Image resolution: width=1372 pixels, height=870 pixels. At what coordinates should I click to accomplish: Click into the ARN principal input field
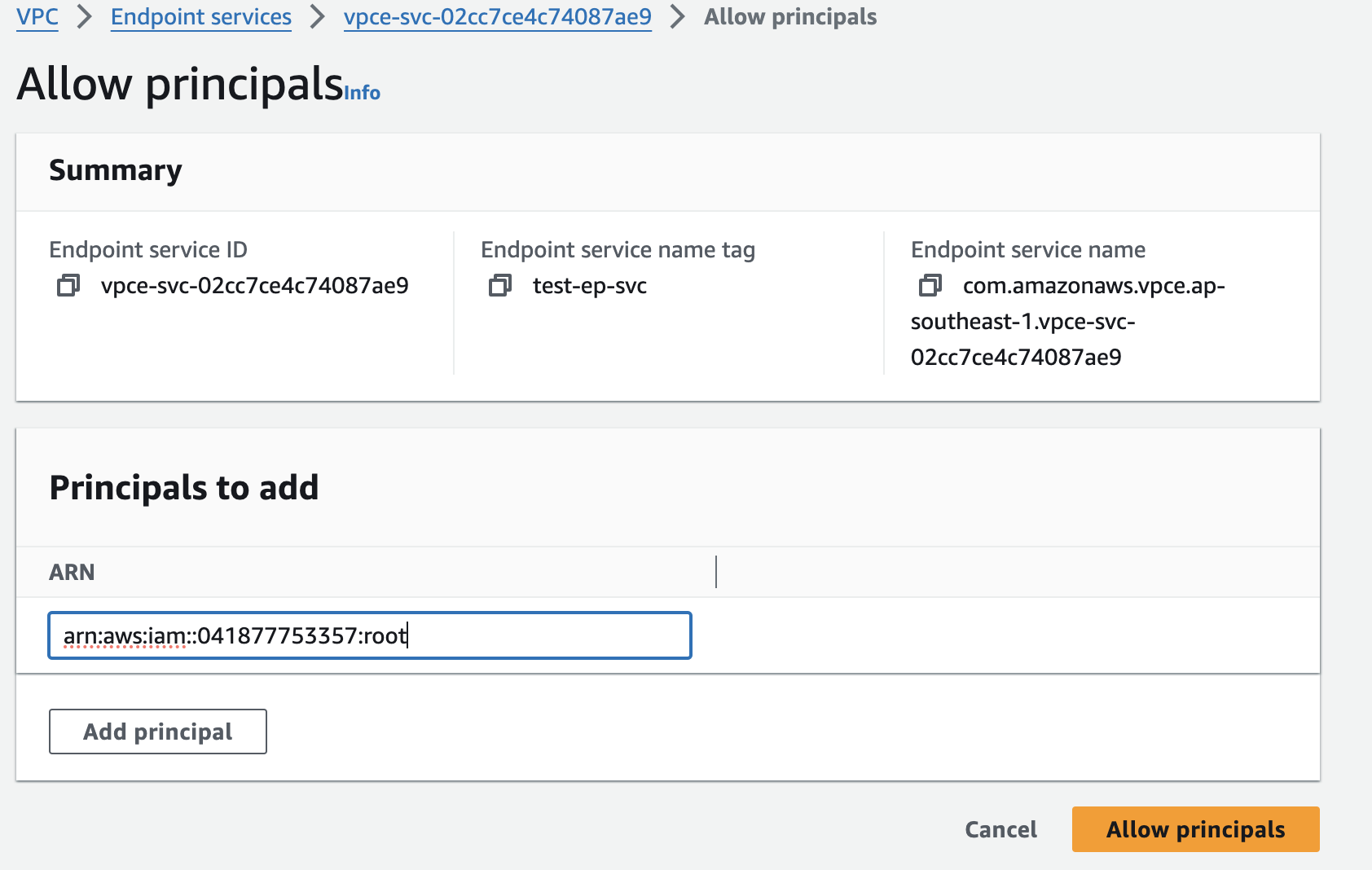point(370,635)
